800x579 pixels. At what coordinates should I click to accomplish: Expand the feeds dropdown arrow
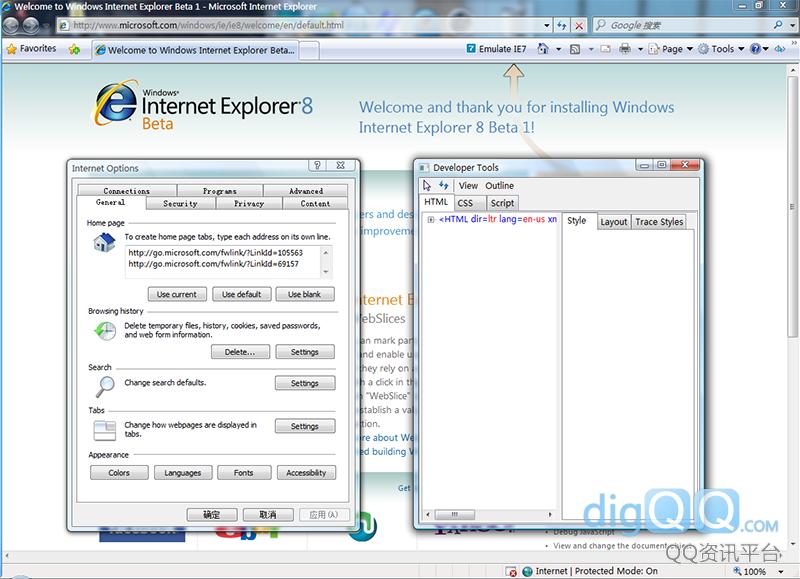591,49
